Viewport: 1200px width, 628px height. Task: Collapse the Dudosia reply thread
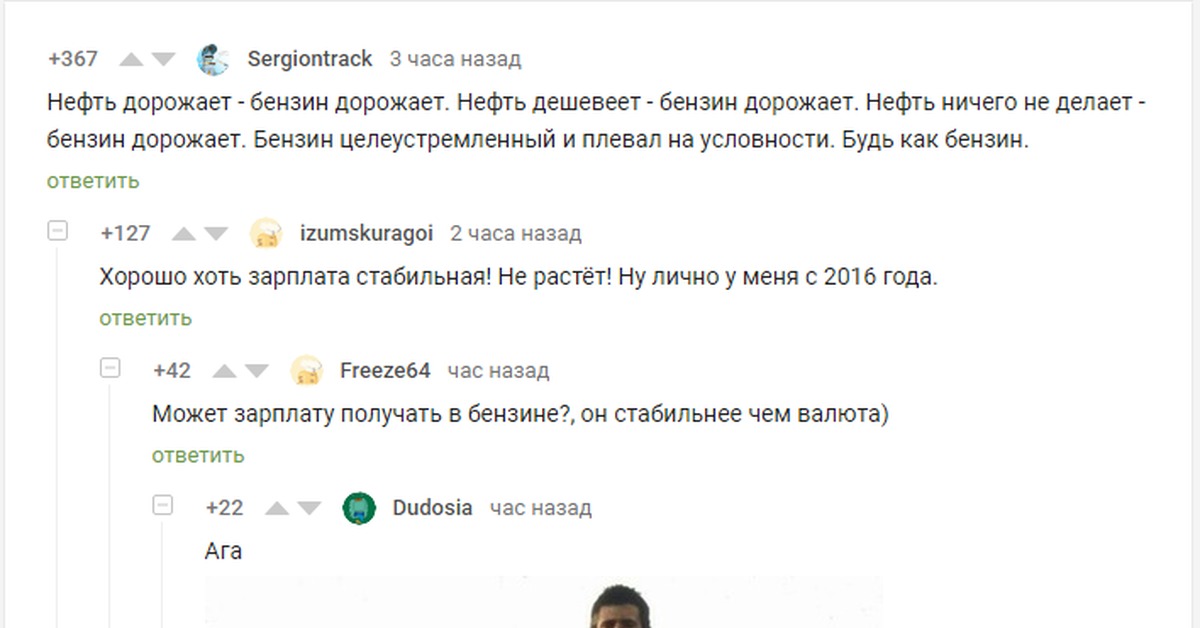pyautogui.click(x=163, y=505)
